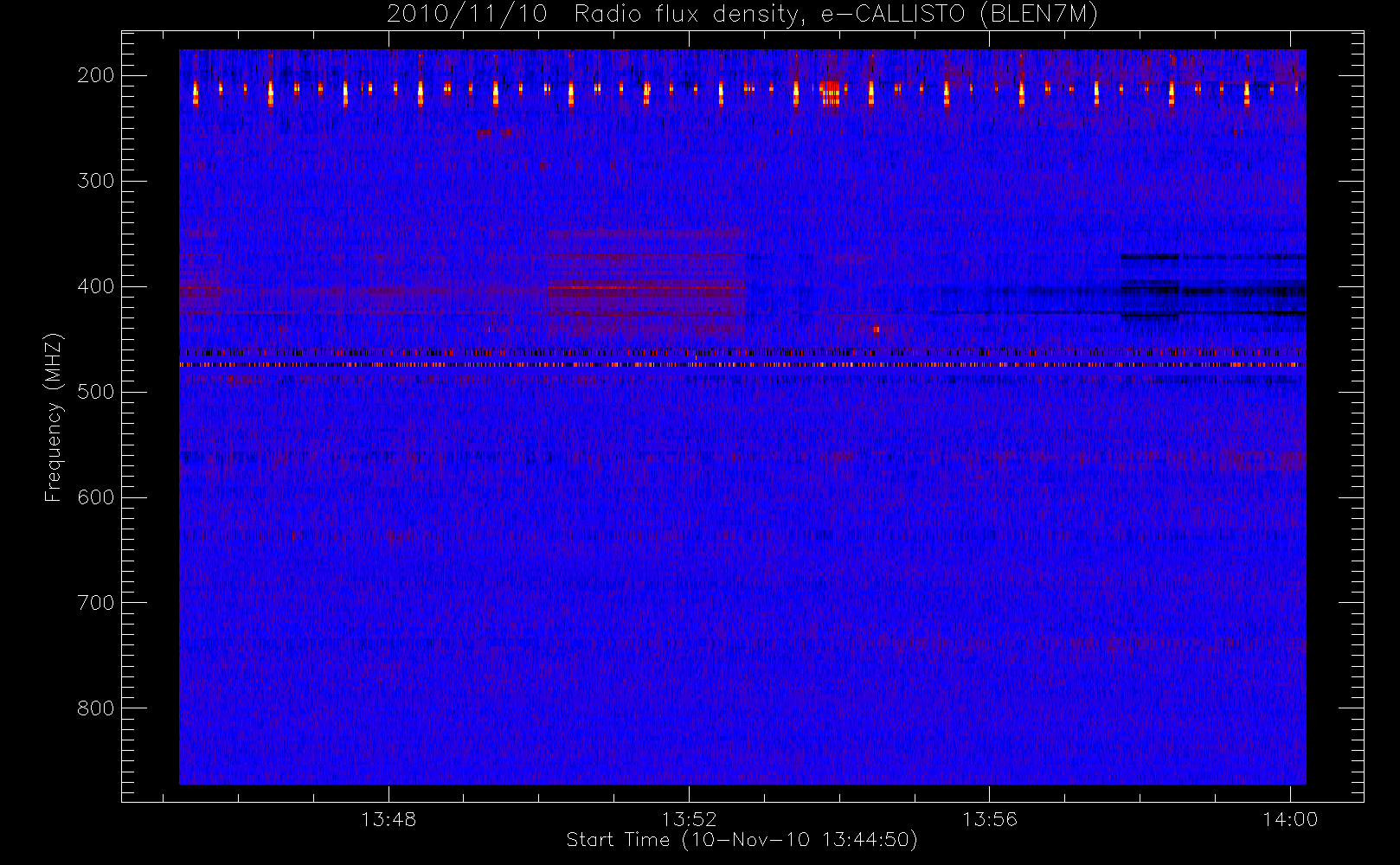Click the 800 frequency tick label

tap(96, 708)
